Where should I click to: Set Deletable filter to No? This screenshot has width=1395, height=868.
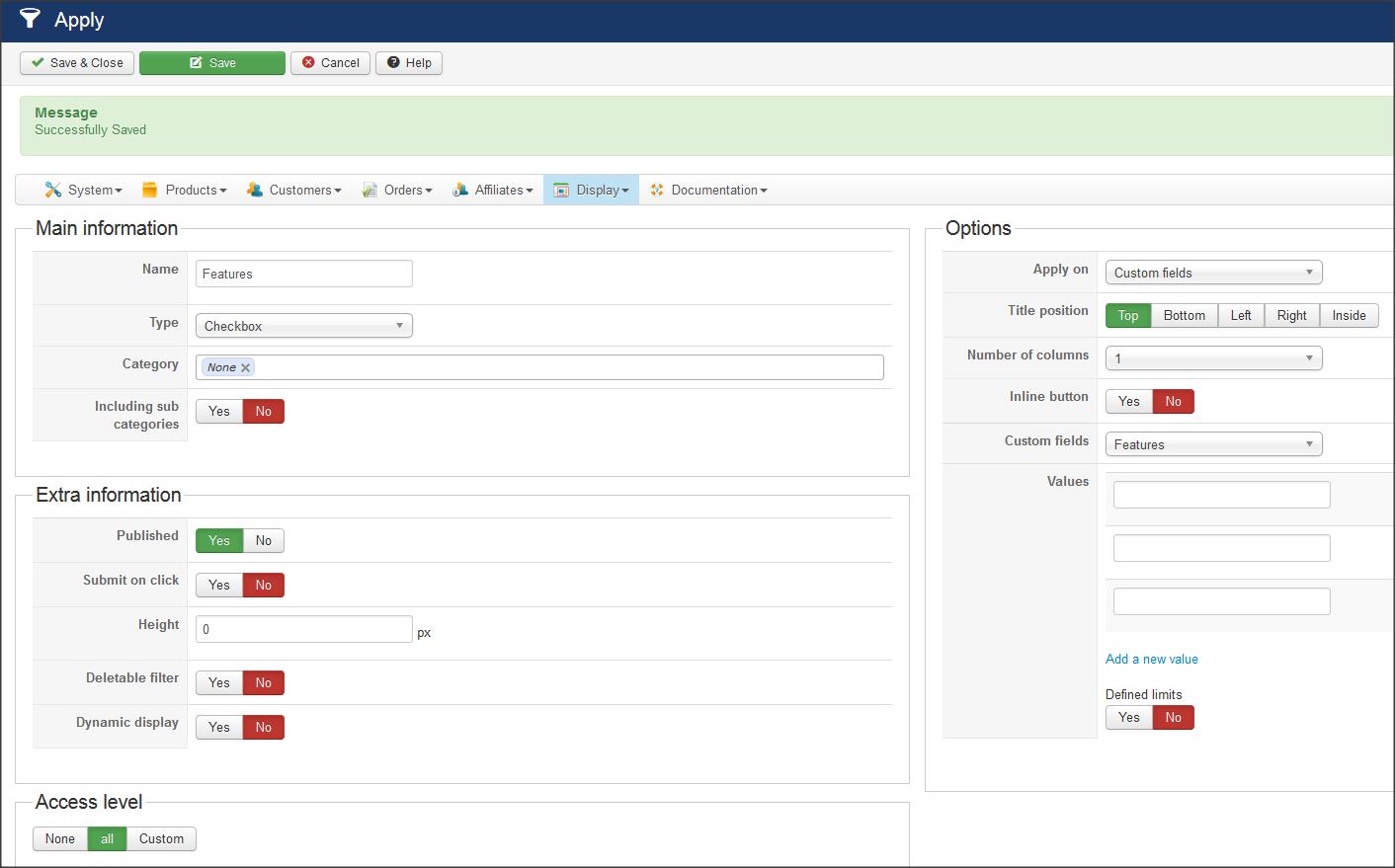pyautogui.click(x=264, y=683)
